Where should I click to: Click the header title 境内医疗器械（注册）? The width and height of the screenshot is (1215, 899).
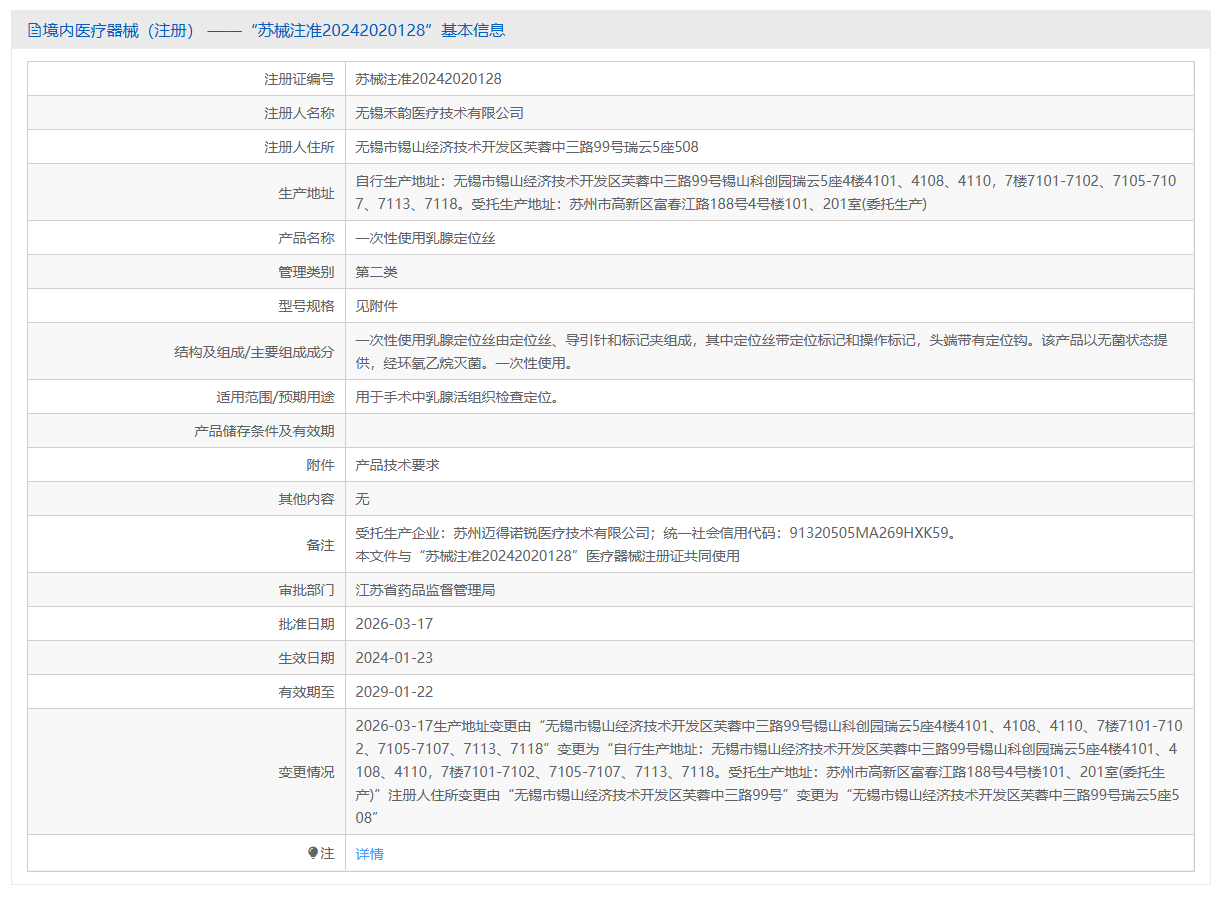click(119, 30)
